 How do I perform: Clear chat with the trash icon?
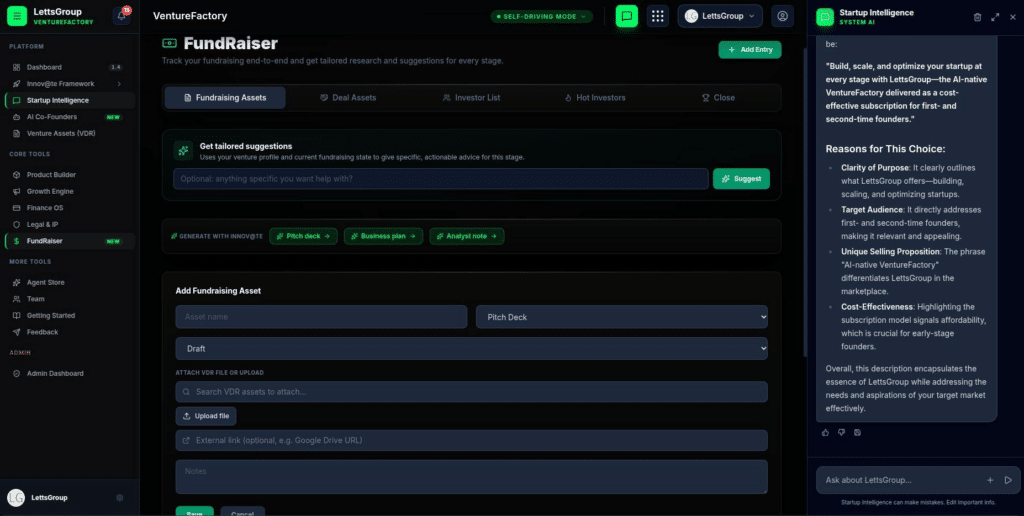(x=977, y=17)
